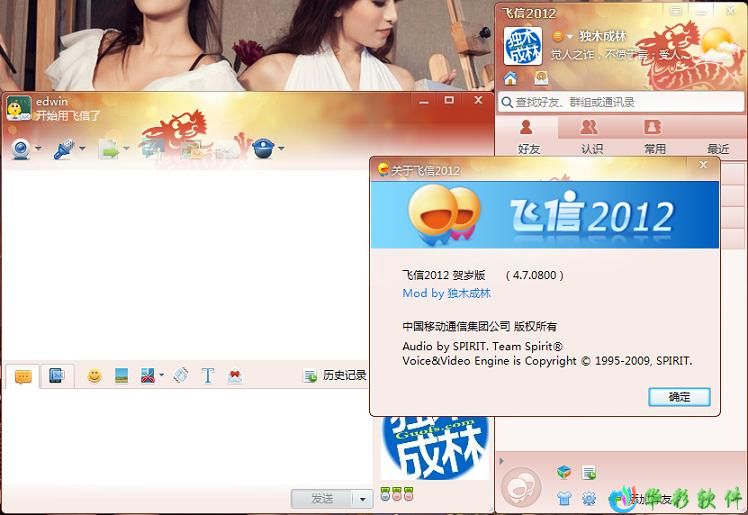Send a window shake nudge
This screenshot has height=515, width=748.
click(x=180, y=376)
